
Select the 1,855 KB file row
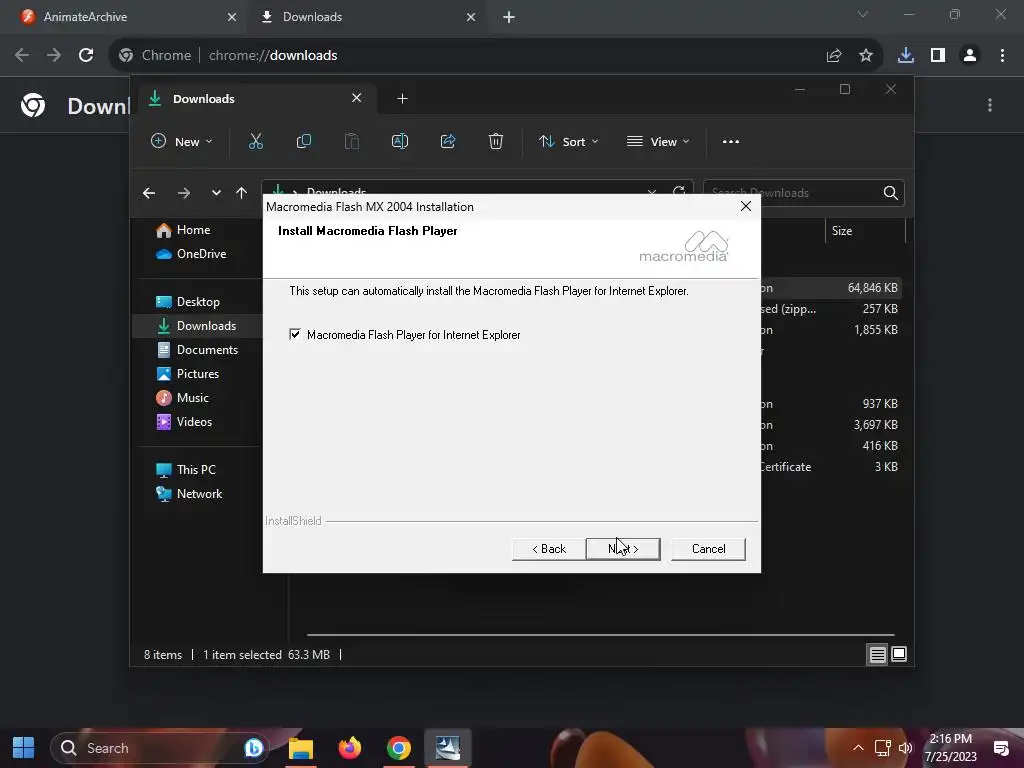pos(831,330)
